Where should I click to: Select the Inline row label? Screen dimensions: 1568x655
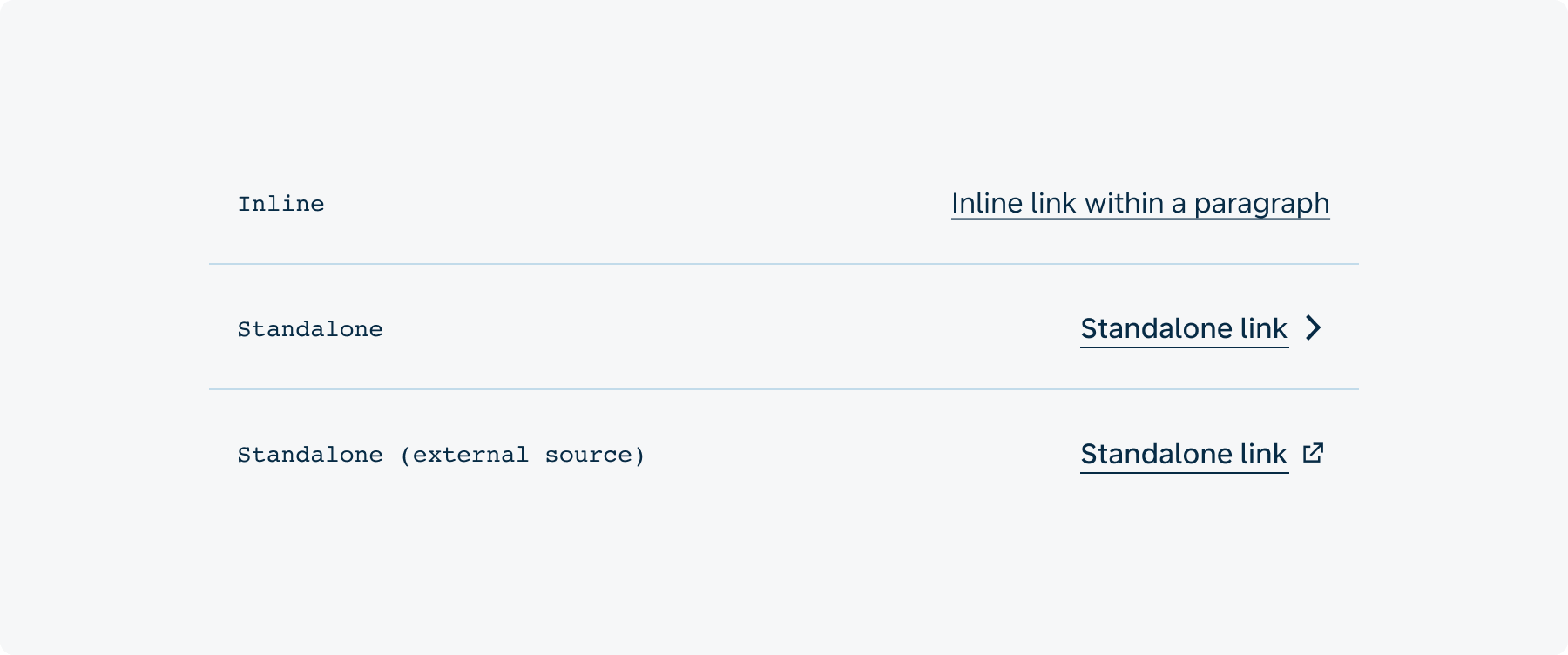[280, 204]
